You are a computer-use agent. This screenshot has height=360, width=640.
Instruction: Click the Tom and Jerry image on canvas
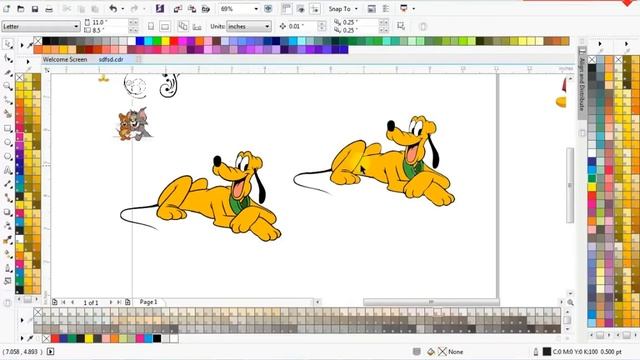pos(133,124)
